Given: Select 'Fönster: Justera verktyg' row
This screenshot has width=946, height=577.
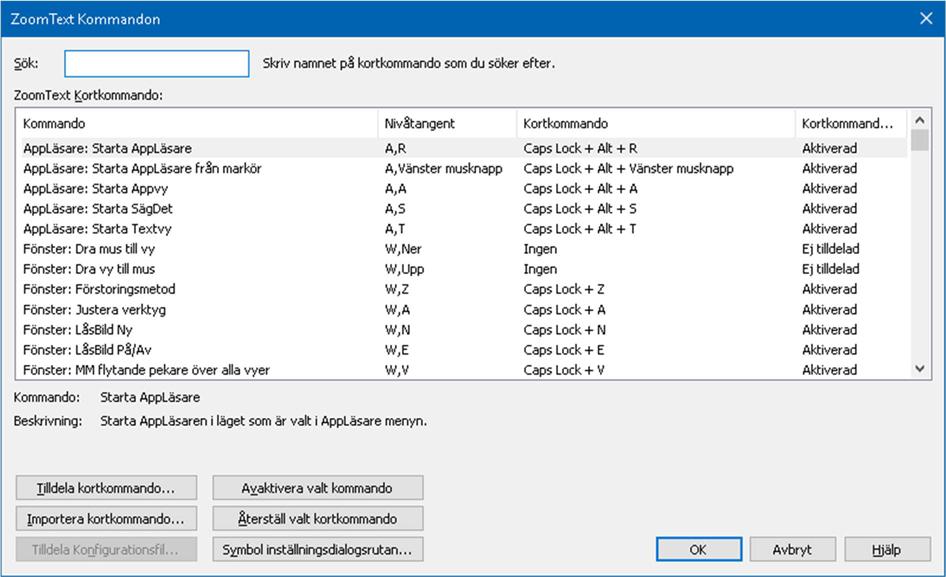Looking at the screenshot, I should [x=464, y=310].
